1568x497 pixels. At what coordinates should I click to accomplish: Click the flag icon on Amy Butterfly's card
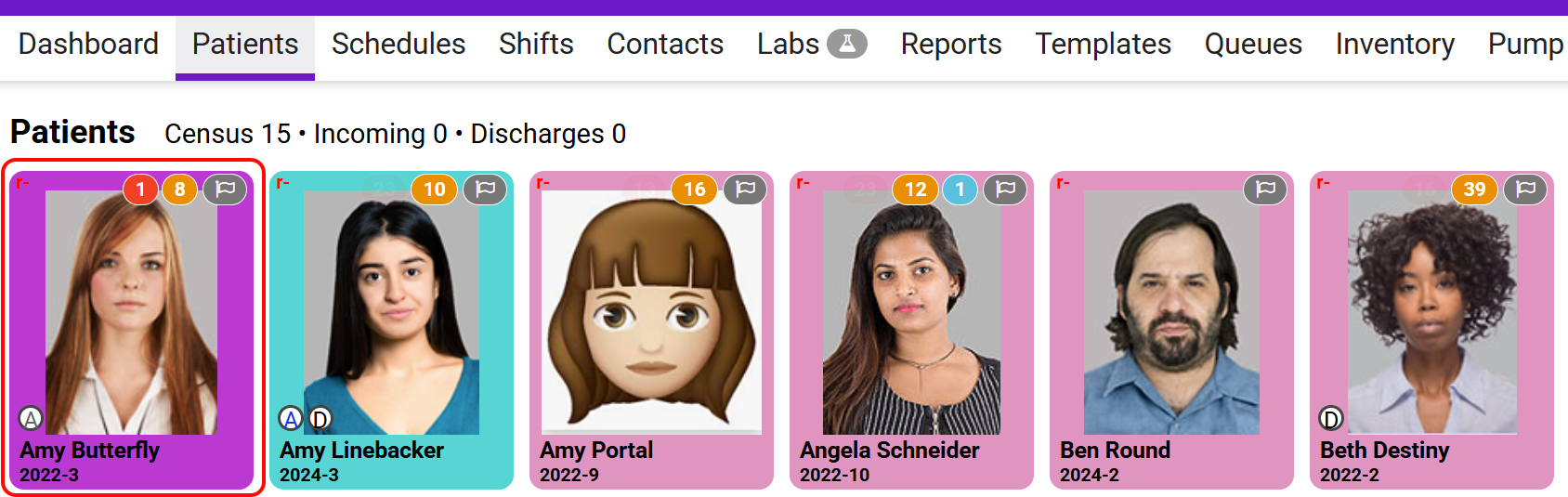click(225, 190)
